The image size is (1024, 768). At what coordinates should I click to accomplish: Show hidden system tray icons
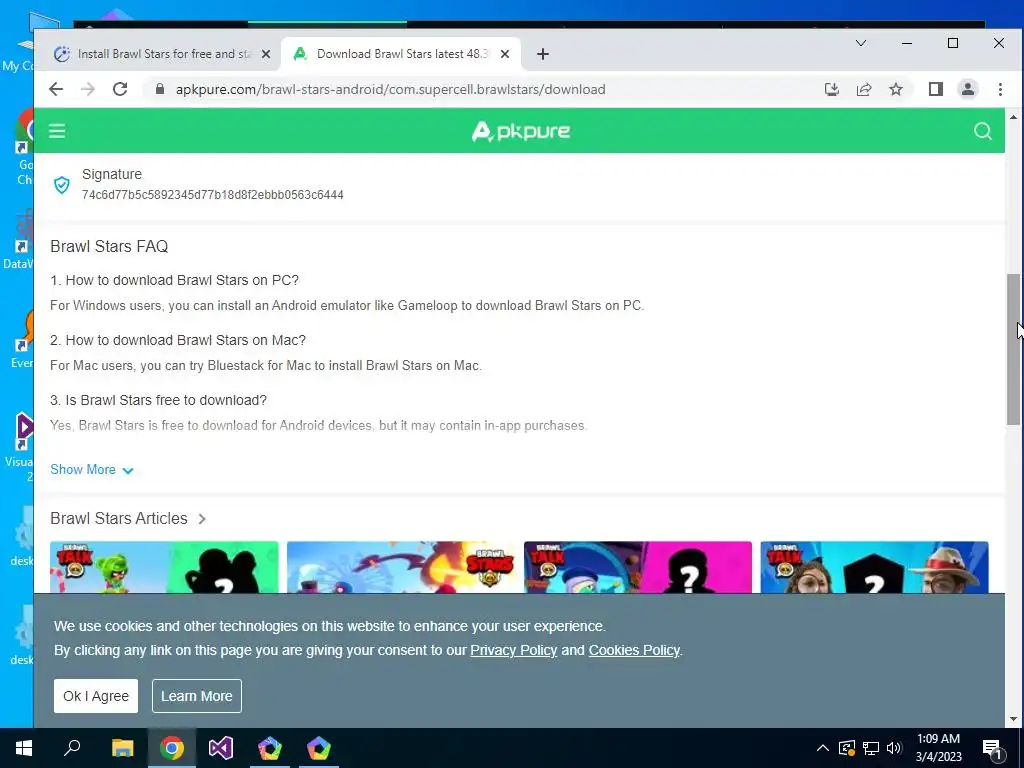823,748
